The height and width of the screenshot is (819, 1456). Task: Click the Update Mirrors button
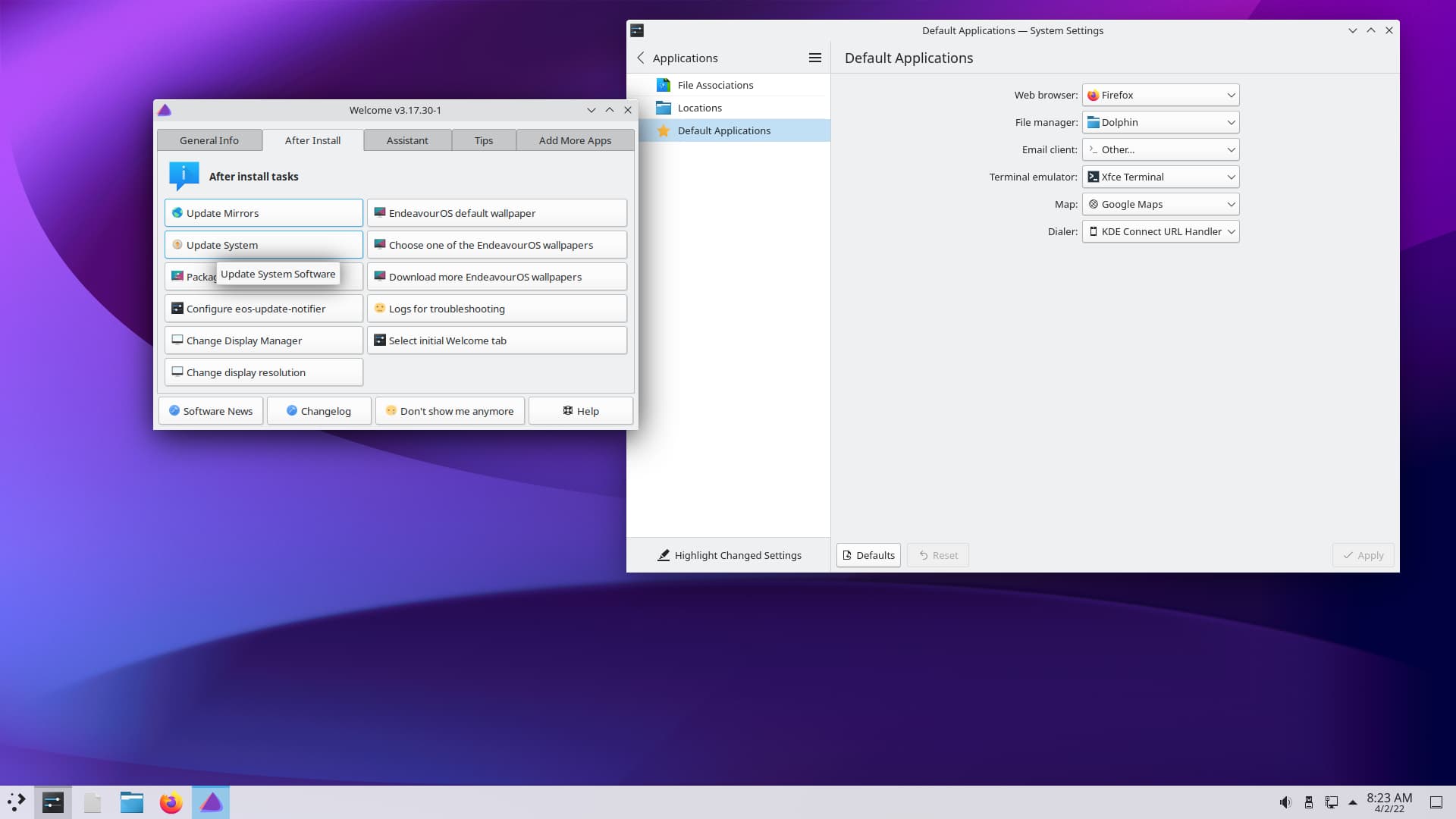263,213
